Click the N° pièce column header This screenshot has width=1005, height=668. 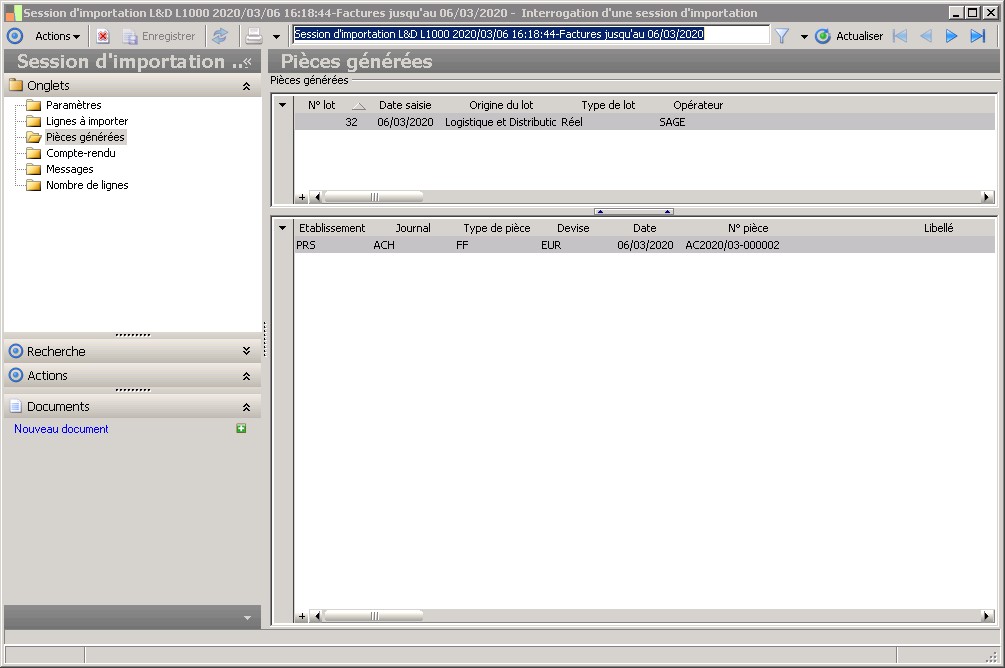point(748,228)
